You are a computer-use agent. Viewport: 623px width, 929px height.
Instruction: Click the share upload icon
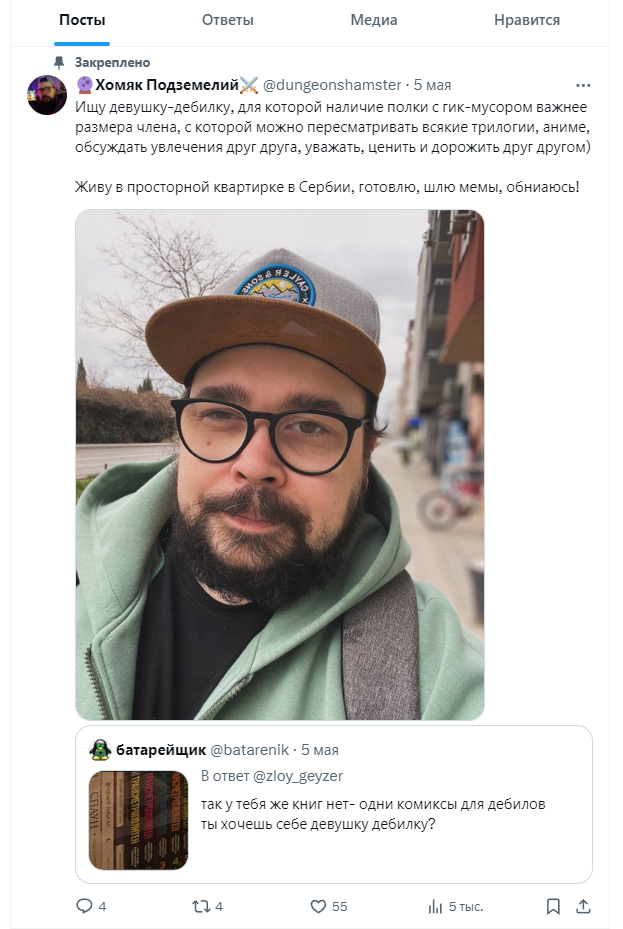point(583,906)
